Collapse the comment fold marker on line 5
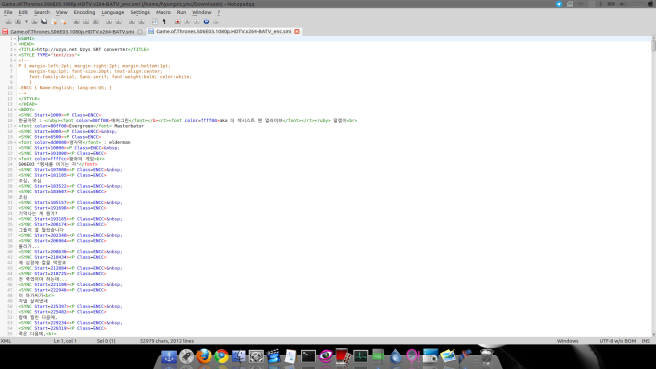The image size is (656, 369). tap(15, 60)
